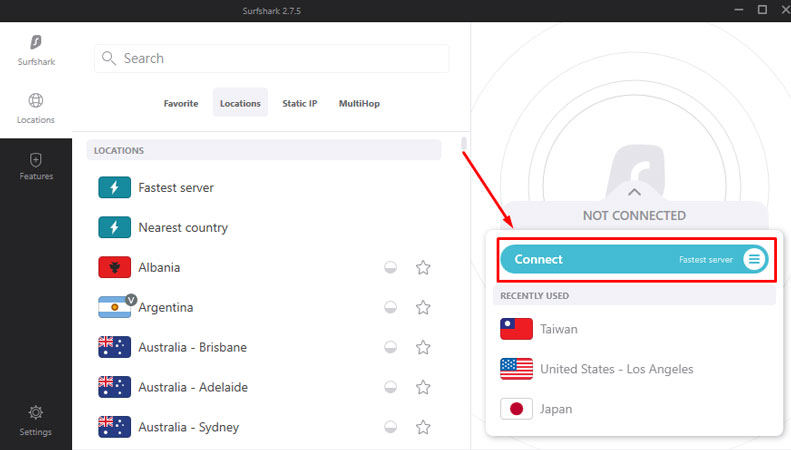791x450 pixels.
Task: Select the Fastest server lightning icon
Action: pos(115,188)
